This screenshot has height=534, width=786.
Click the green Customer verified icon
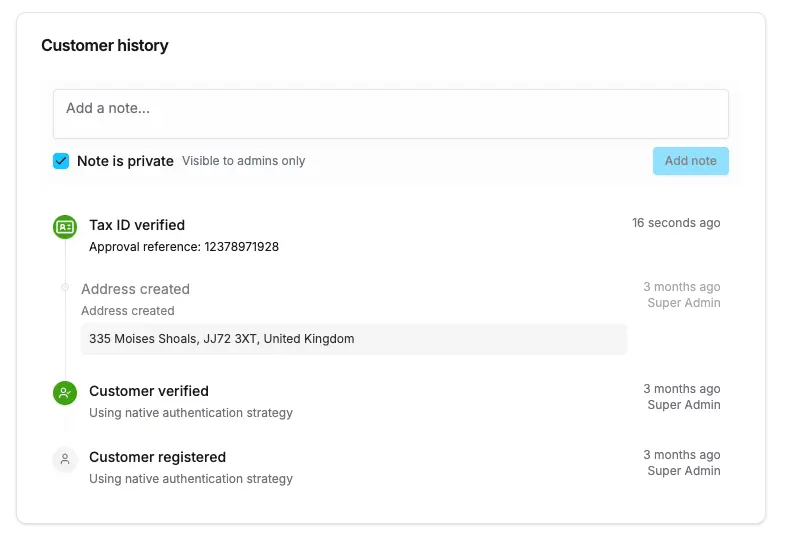[x=65, y=393]
